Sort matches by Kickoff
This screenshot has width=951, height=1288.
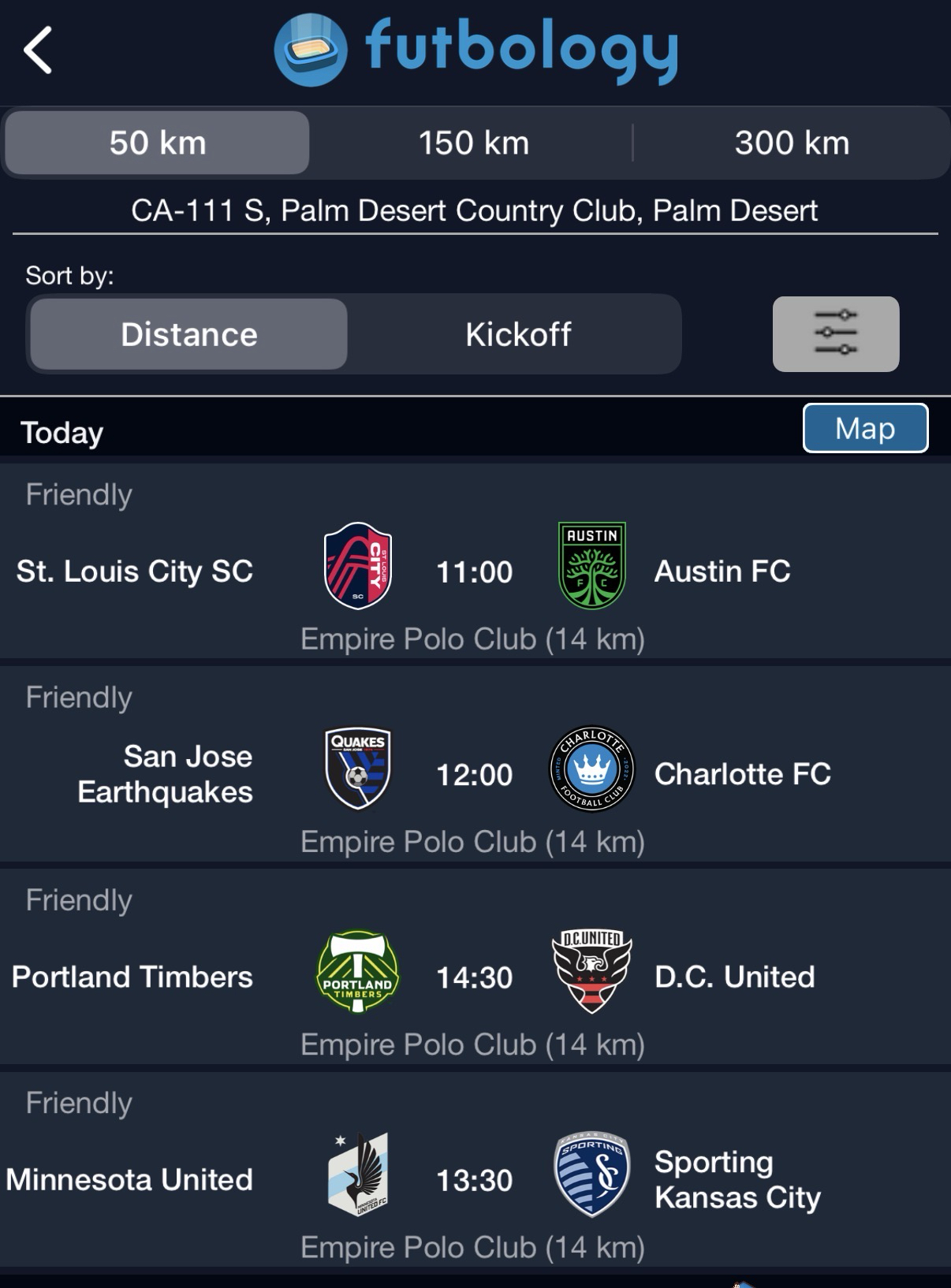518,334
